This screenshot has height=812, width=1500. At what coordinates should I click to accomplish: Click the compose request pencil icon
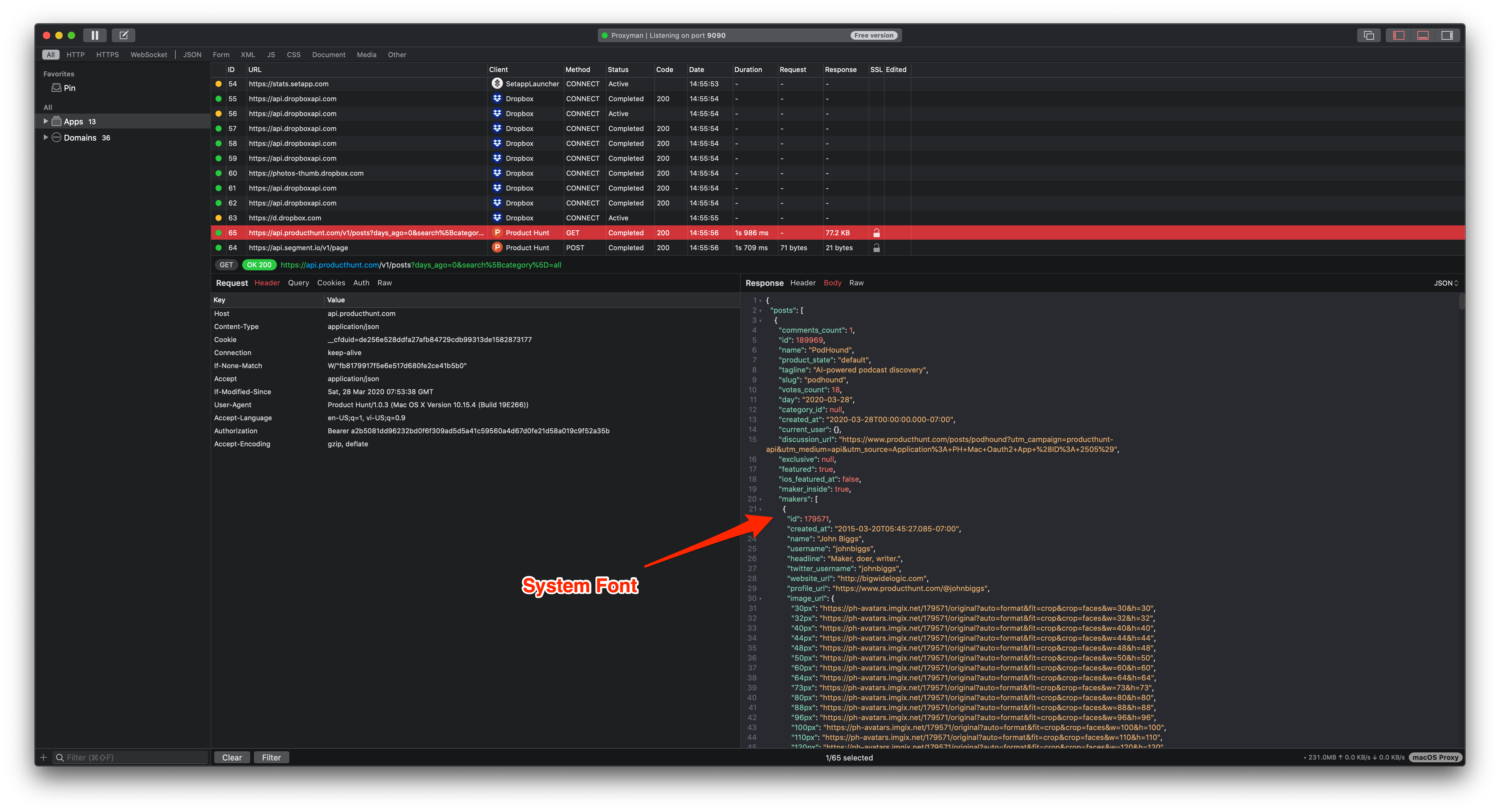(124, 35)
